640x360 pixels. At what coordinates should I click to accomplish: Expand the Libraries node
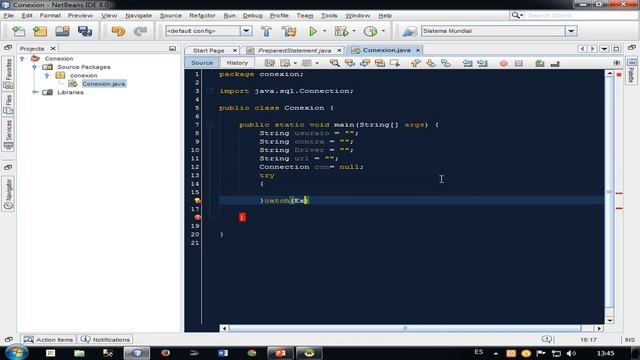point(35,92)
